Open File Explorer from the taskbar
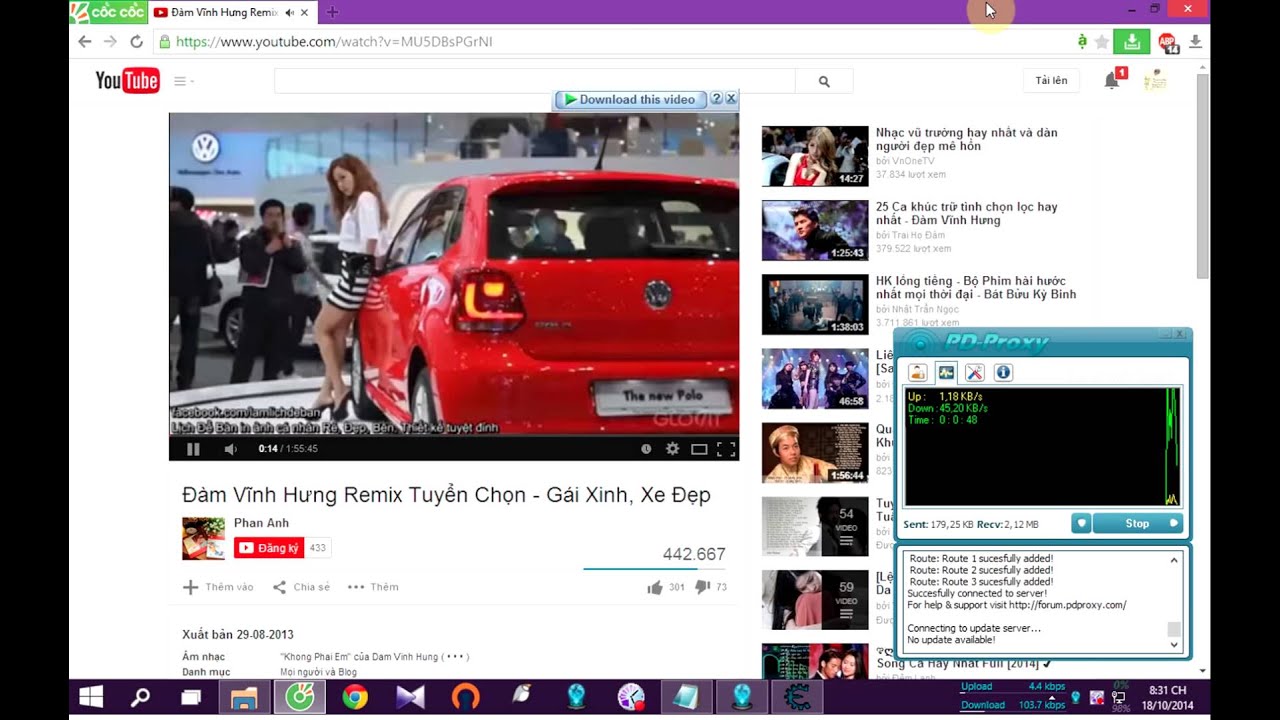The width and height of the screenshot is (1280, 720). click(244, 697)
